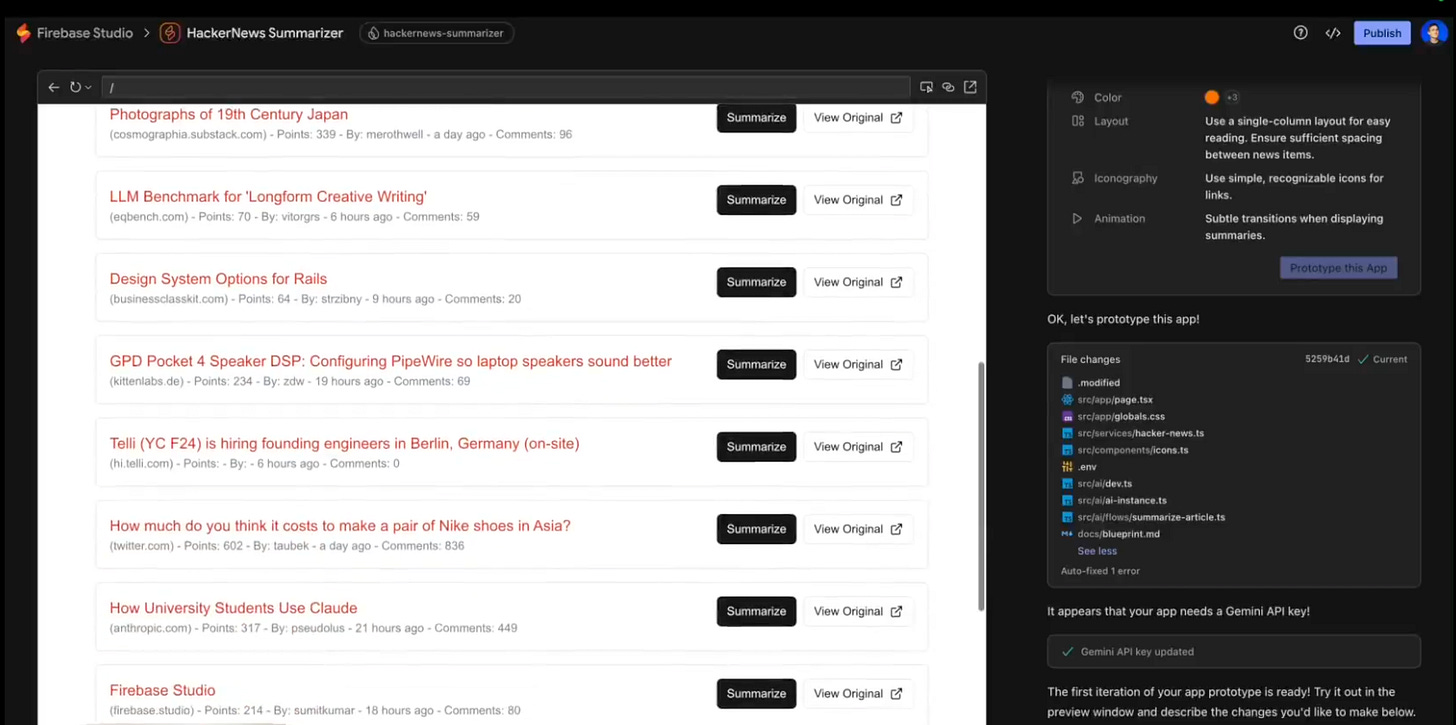Screen dimensions: 1456x725
Task: Open src/ai/flows/summarize-article.ts file
Action: click(1151, 517)
